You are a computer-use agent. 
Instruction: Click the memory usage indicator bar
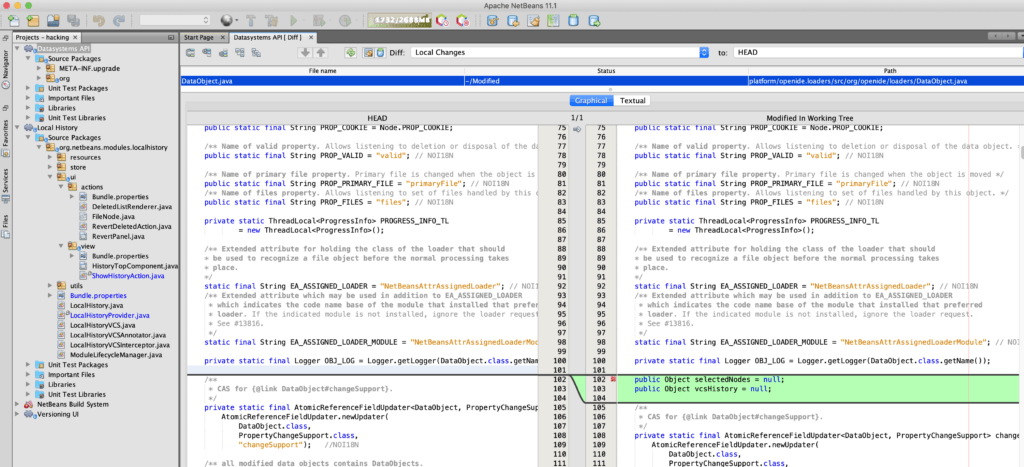[x=399, y=20]
